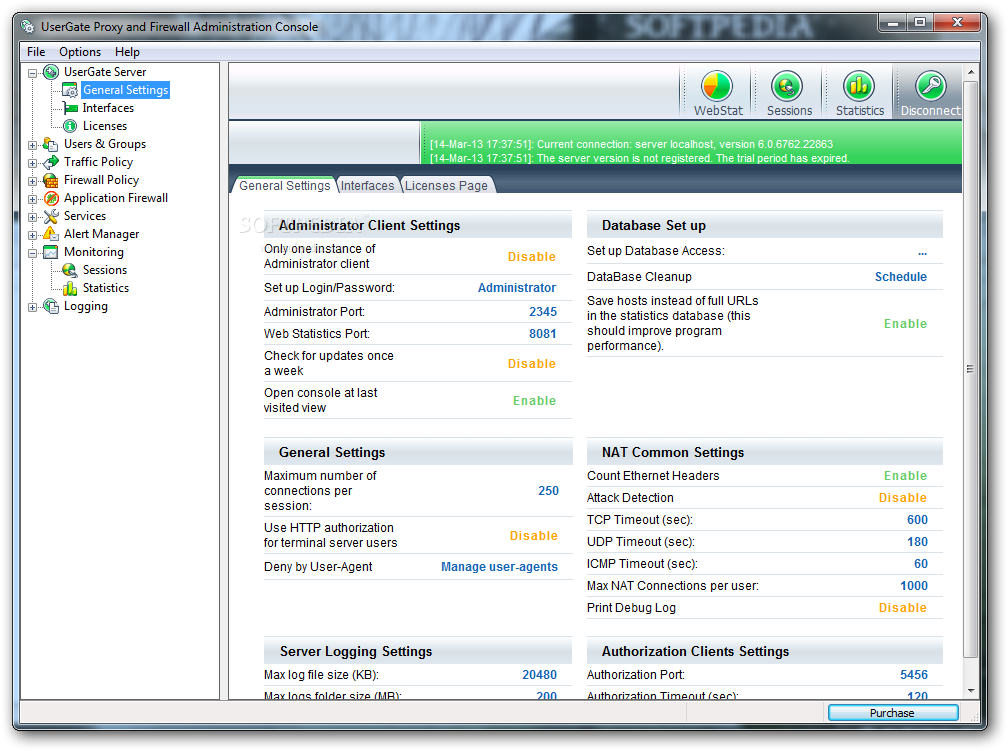Expand the Traffic Policy node
The image size is (1008, 751).
pos(32,163)
